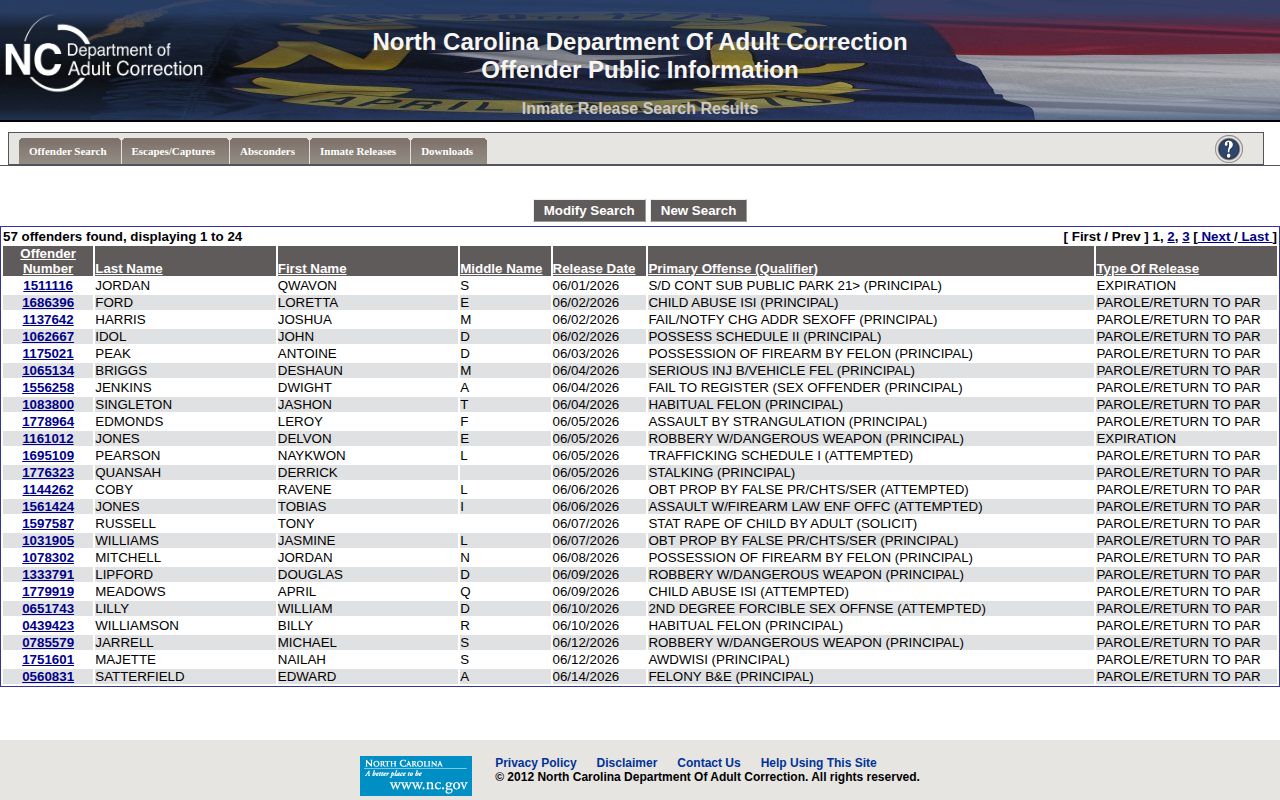Open offender record 1062667
The image size is (1280, 800).
pyautogui.click(x=48, y=336)
